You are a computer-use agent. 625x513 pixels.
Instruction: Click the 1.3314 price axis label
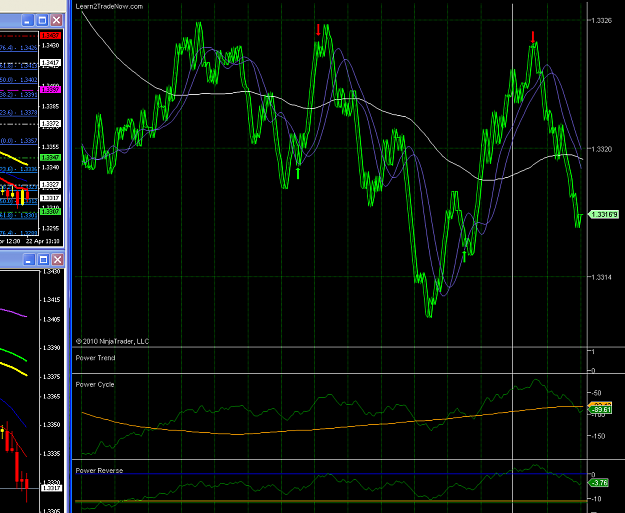click(601, 277)
